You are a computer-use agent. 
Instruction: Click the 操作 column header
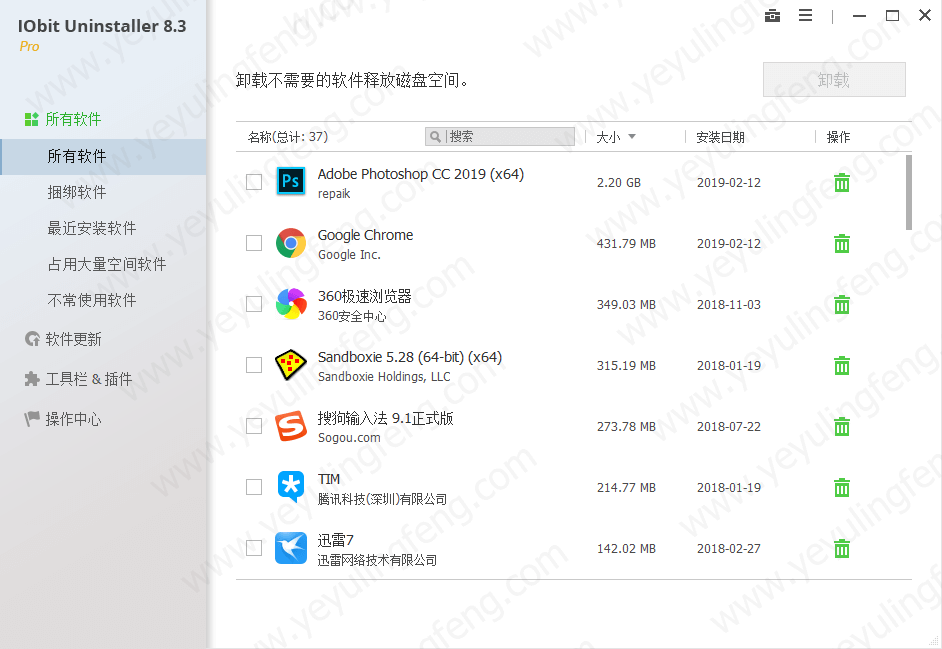pyautogui.click(x=838, y=137)
